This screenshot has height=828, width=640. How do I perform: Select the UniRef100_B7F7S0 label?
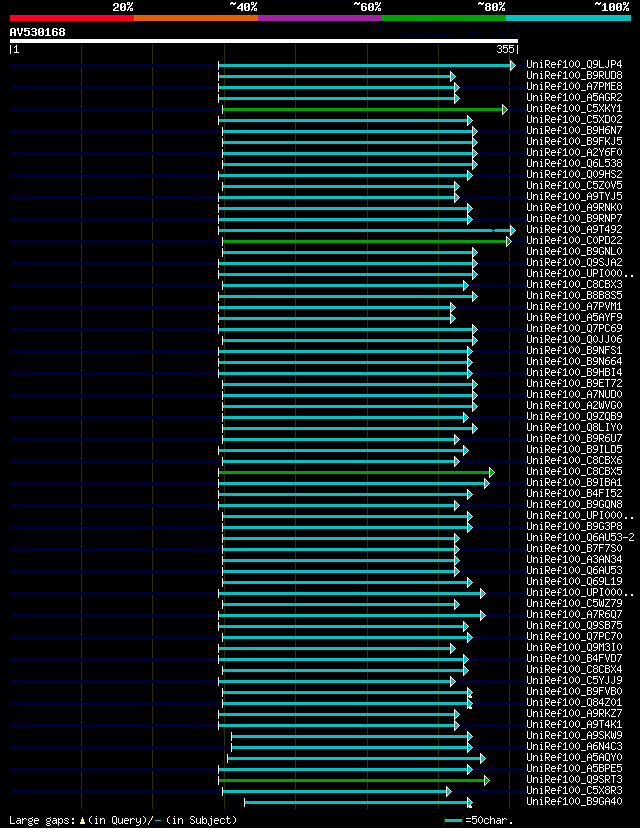coord(574,549)
